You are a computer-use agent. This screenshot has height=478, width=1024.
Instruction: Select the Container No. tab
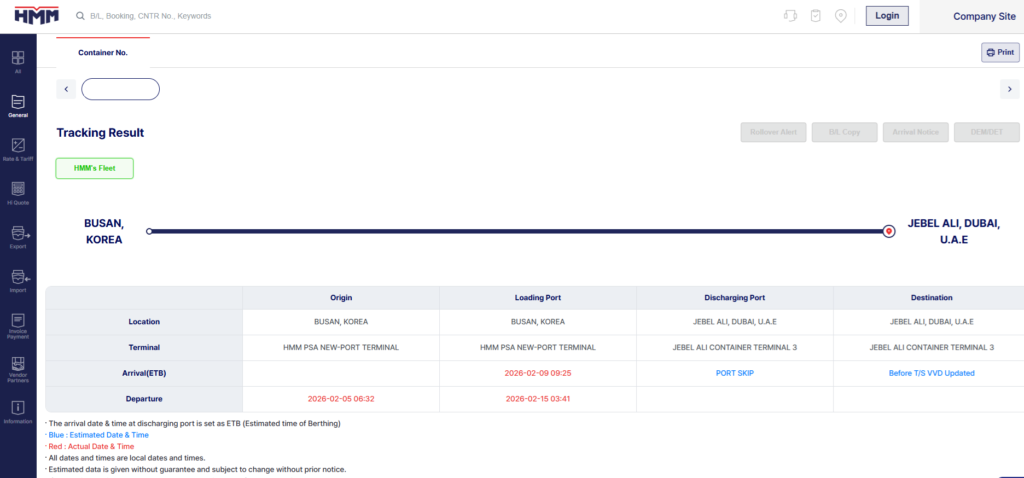coord(103,52)
